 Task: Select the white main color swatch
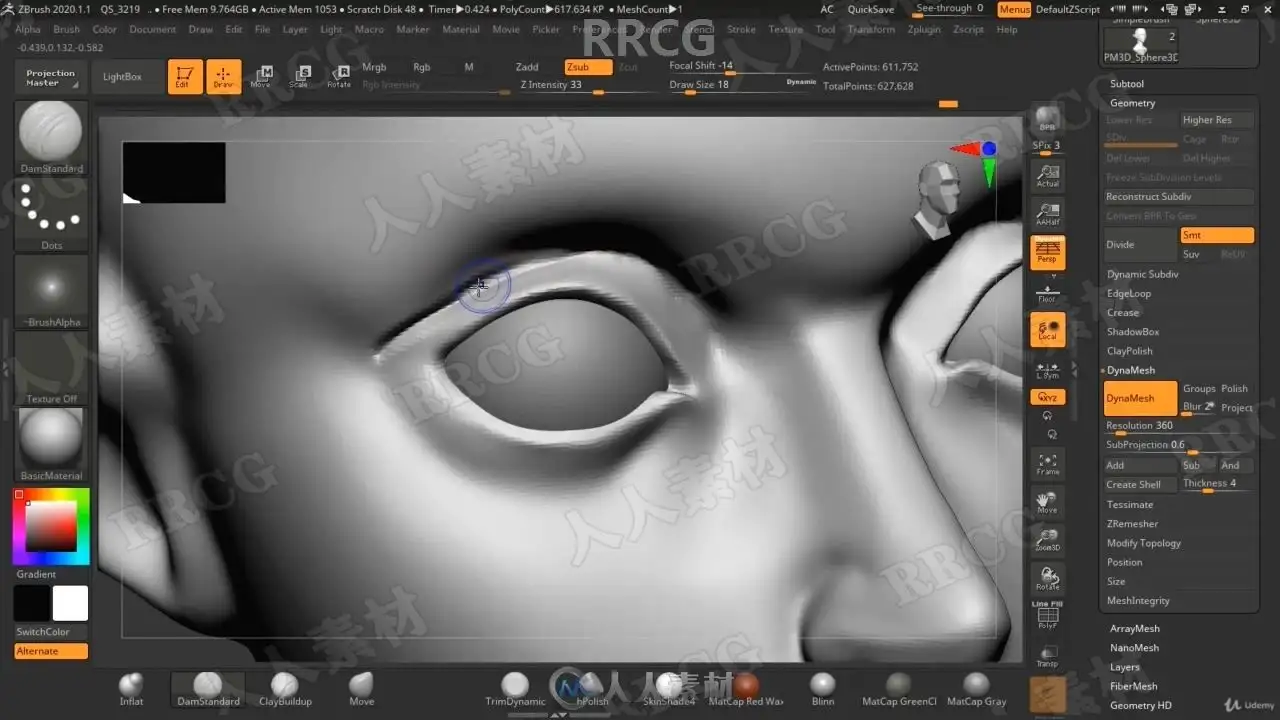tap(70, 604)
